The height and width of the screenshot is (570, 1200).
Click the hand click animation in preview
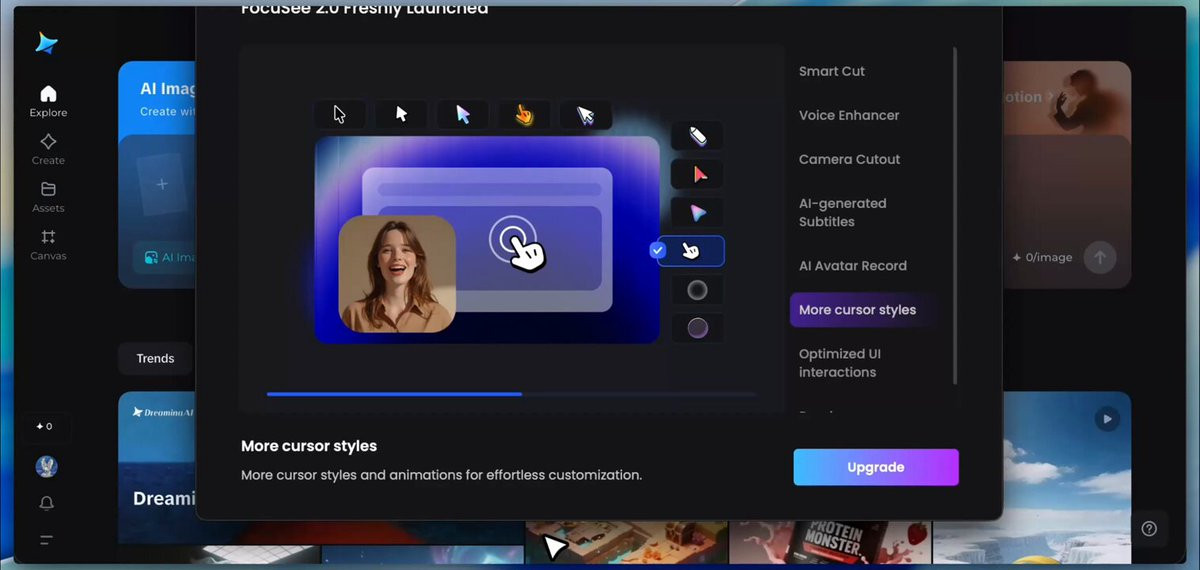(517, 242)
